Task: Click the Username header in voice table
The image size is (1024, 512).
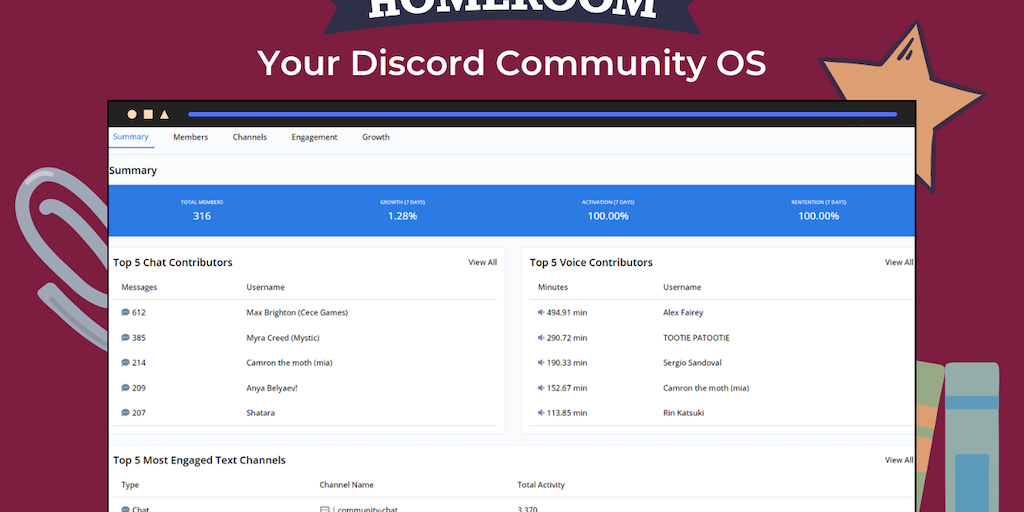Action: 682,287
